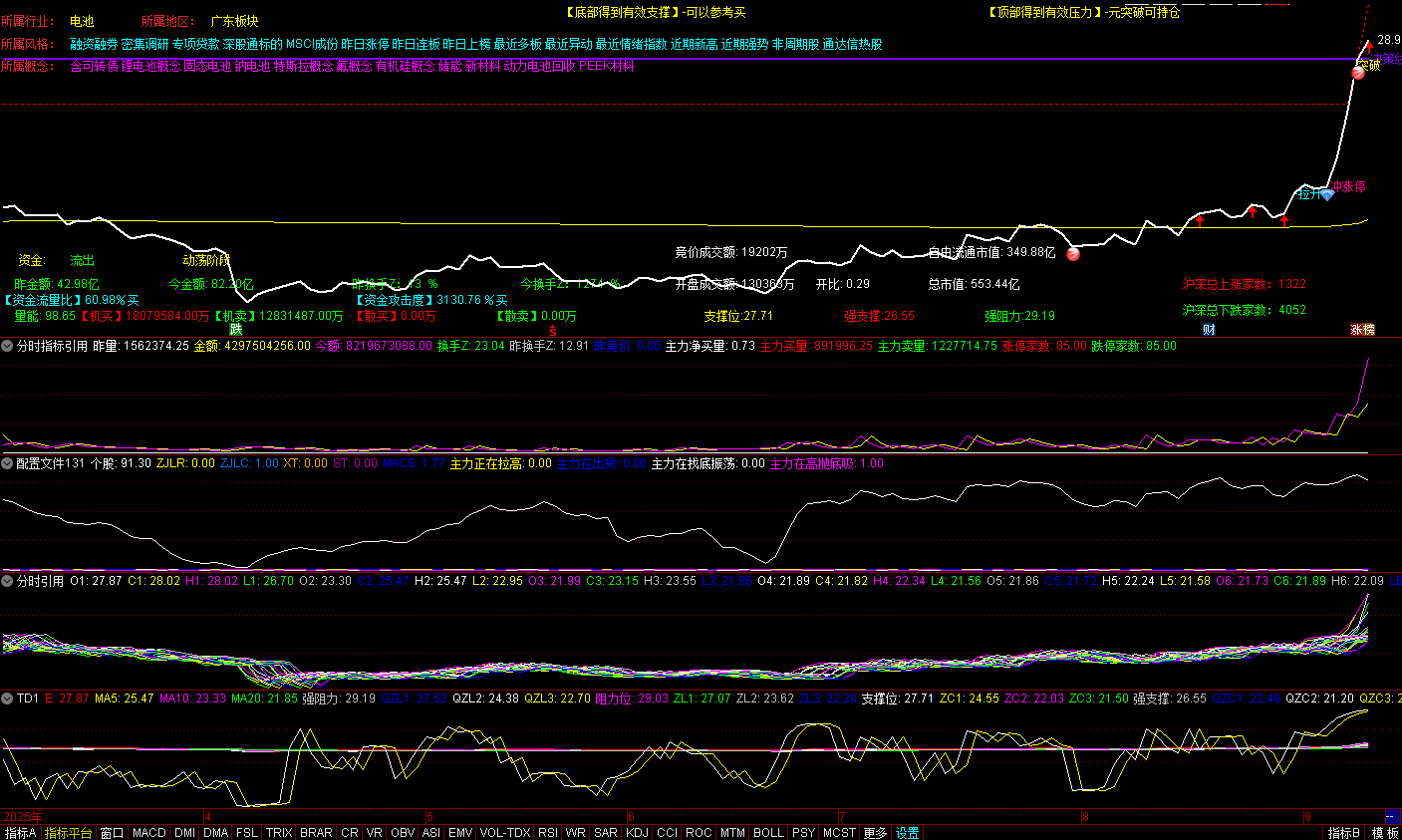Screen dimensions: 1402x840
Task: Click the month 7 timeline marker
Action: (x=842, y=817)
